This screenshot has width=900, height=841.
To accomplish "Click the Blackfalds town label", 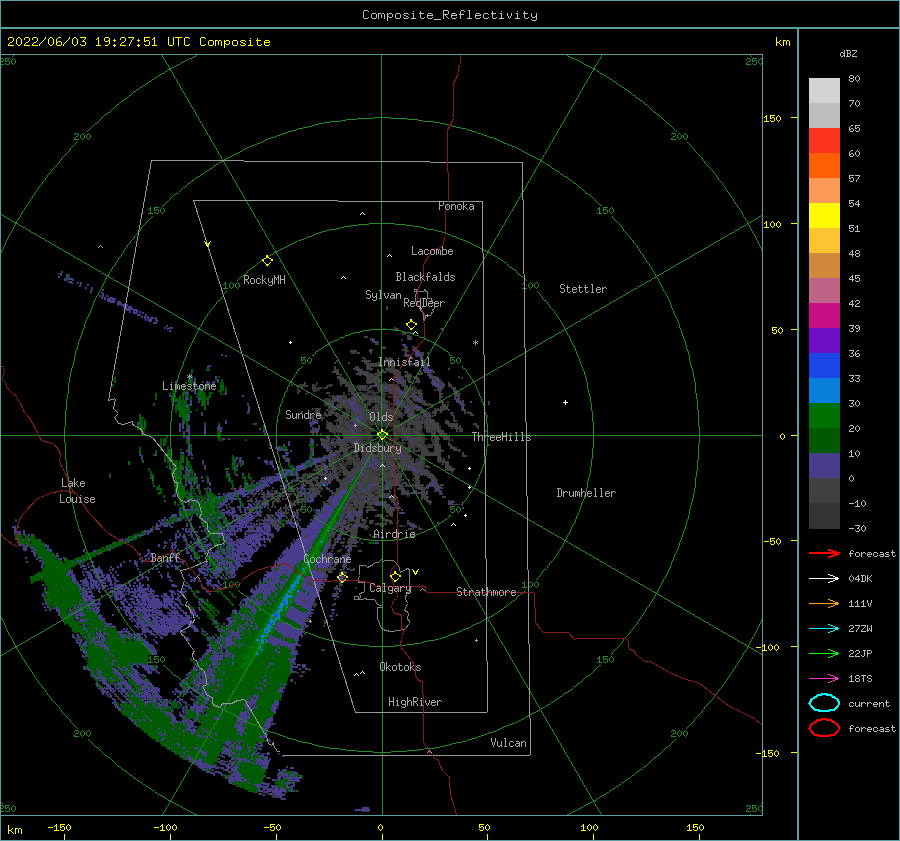I will [x=425, y=277].
